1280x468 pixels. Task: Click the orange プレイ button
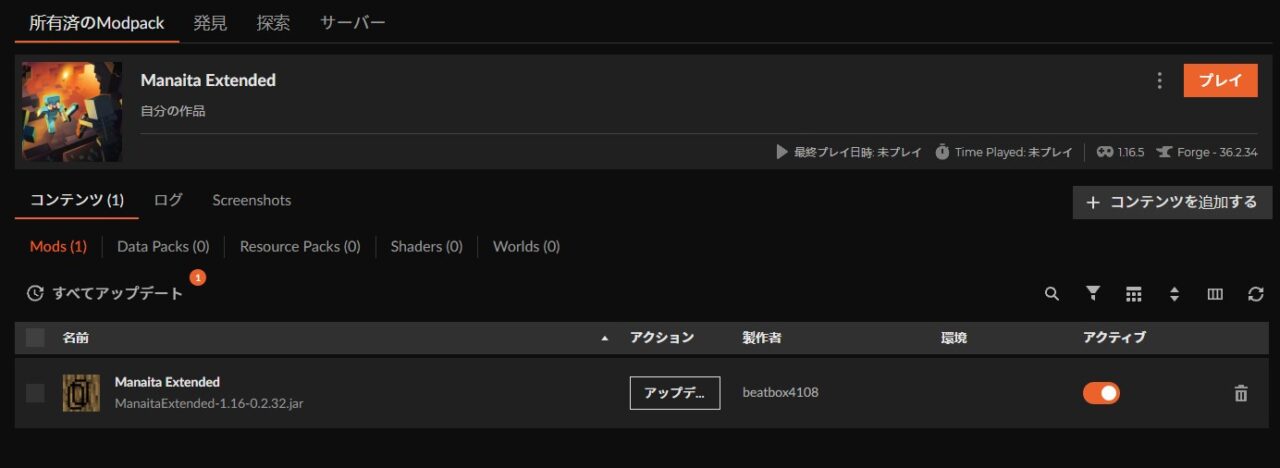tap(1220, 81)
